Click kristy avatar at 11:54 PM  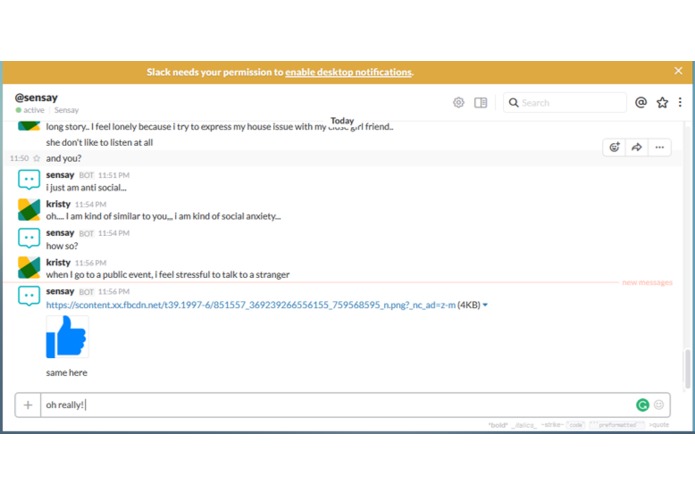pos(29,210)
